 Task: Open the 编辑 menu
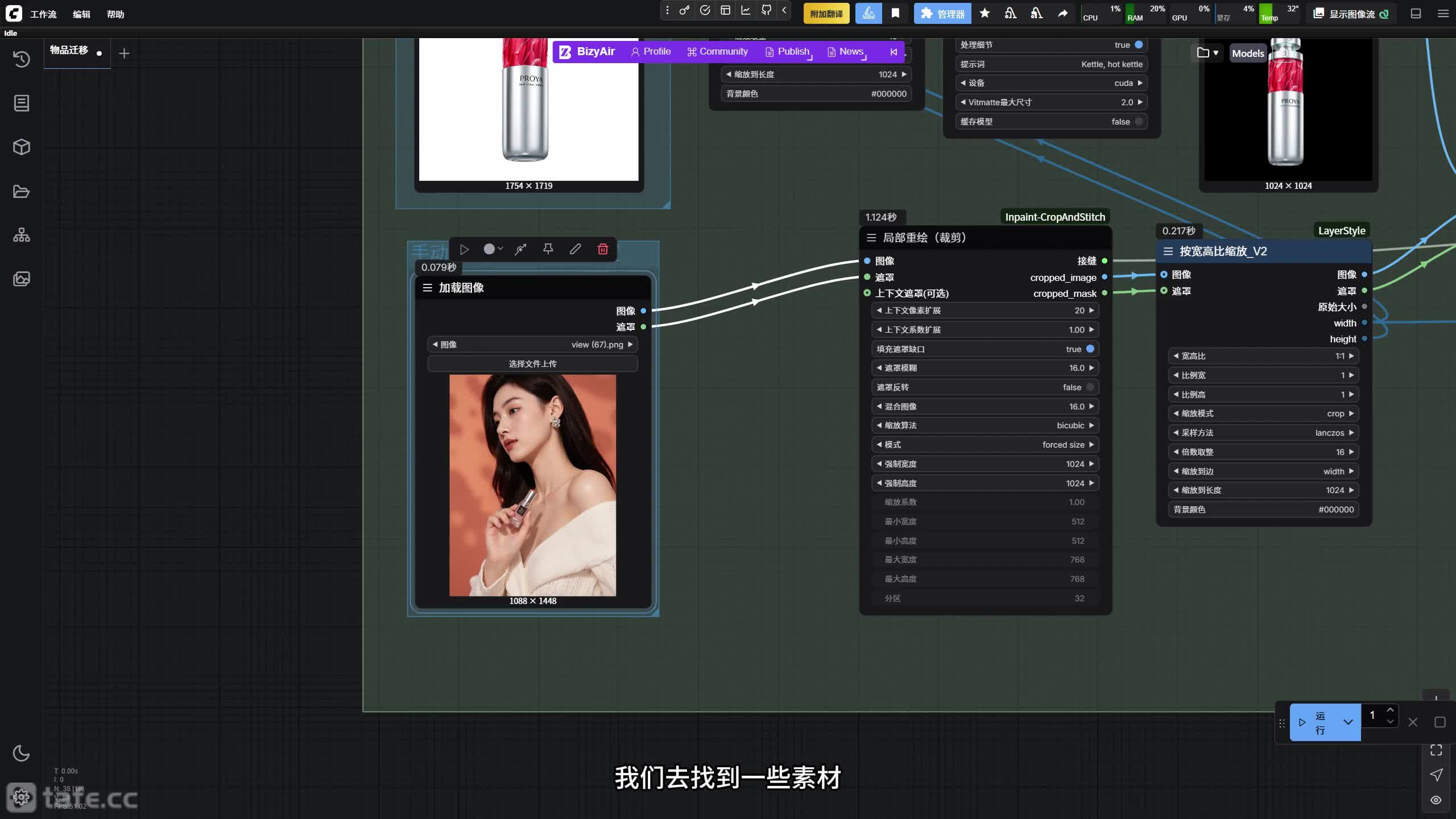(81, 14)
